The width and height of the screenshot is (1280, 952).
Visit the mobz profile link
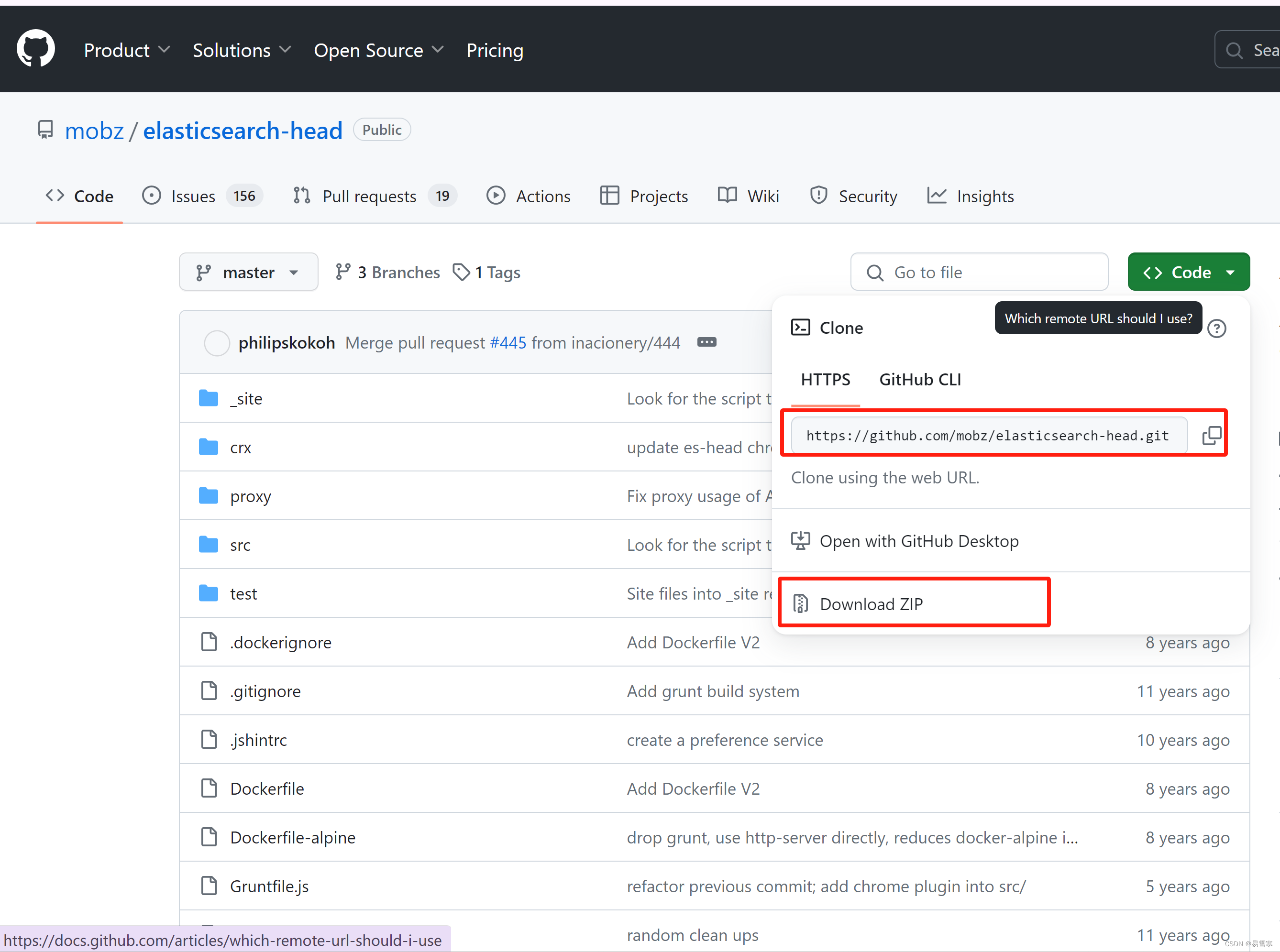[94, 130]
